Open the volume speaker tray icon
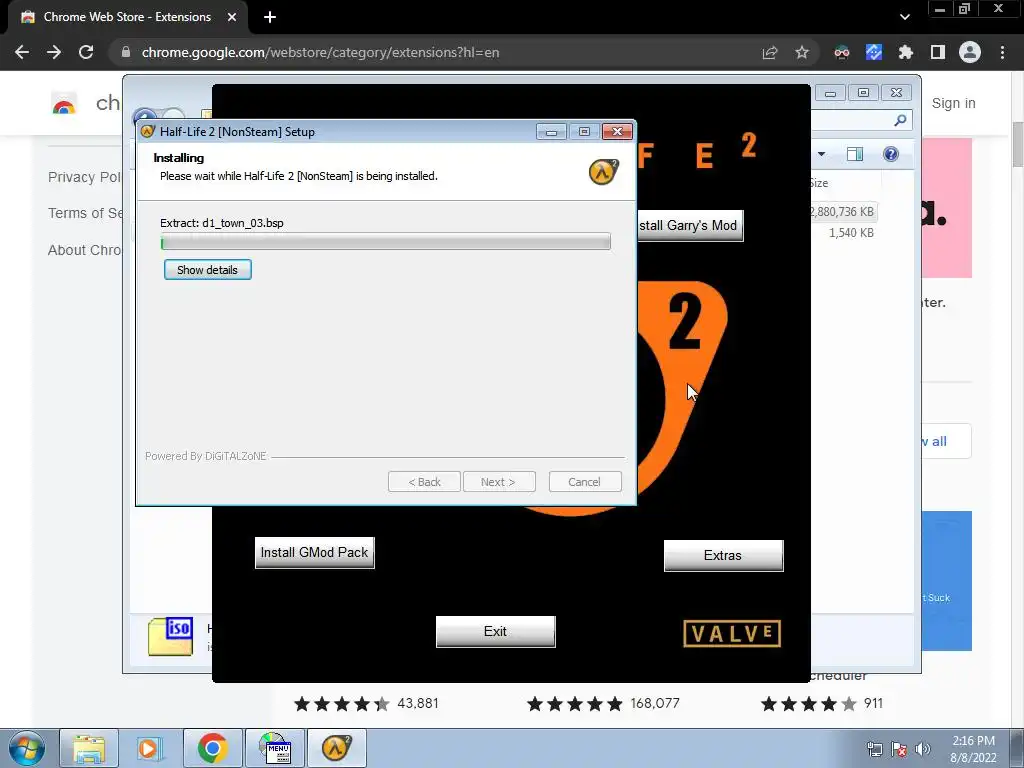 [922, 749]
